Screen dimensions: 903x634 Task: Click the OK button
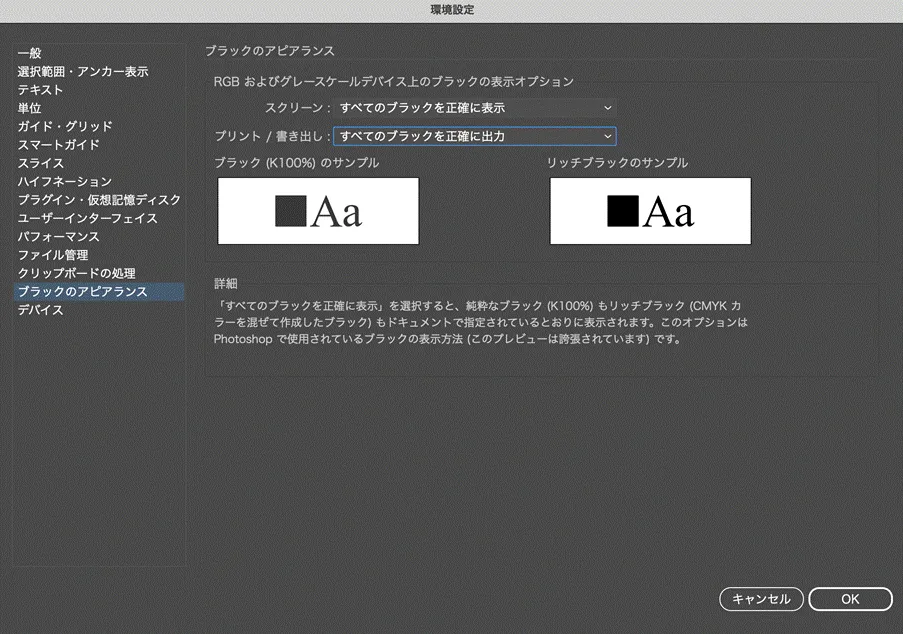850,599
